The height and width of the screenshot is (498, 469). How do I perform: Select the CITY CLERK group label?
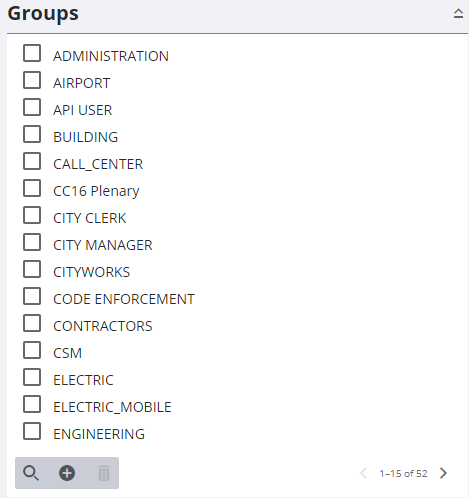pyautogui.click(x=90, y=218)
